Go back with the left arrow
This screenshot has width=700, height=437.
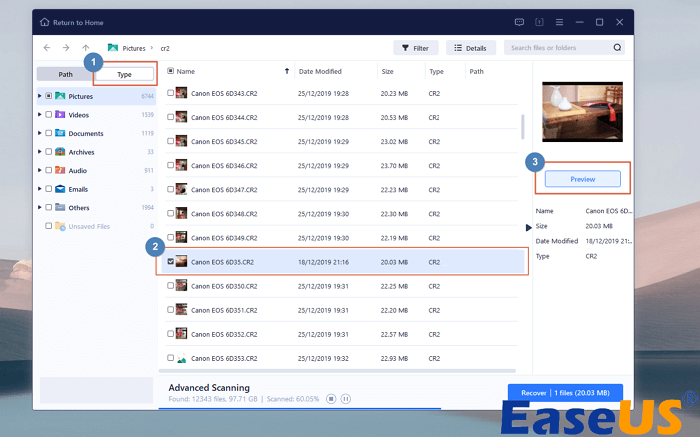coord(47,47)
